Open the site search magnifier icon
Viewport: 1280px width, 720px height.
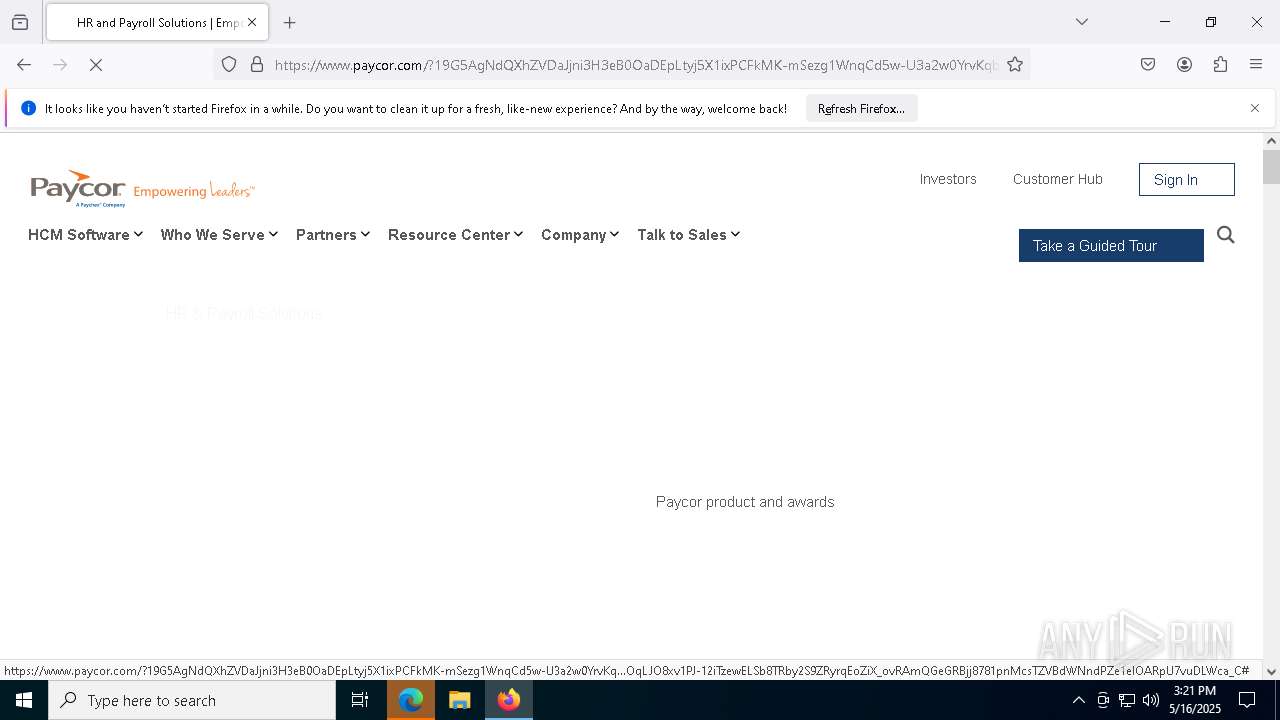coord(1226,235)
